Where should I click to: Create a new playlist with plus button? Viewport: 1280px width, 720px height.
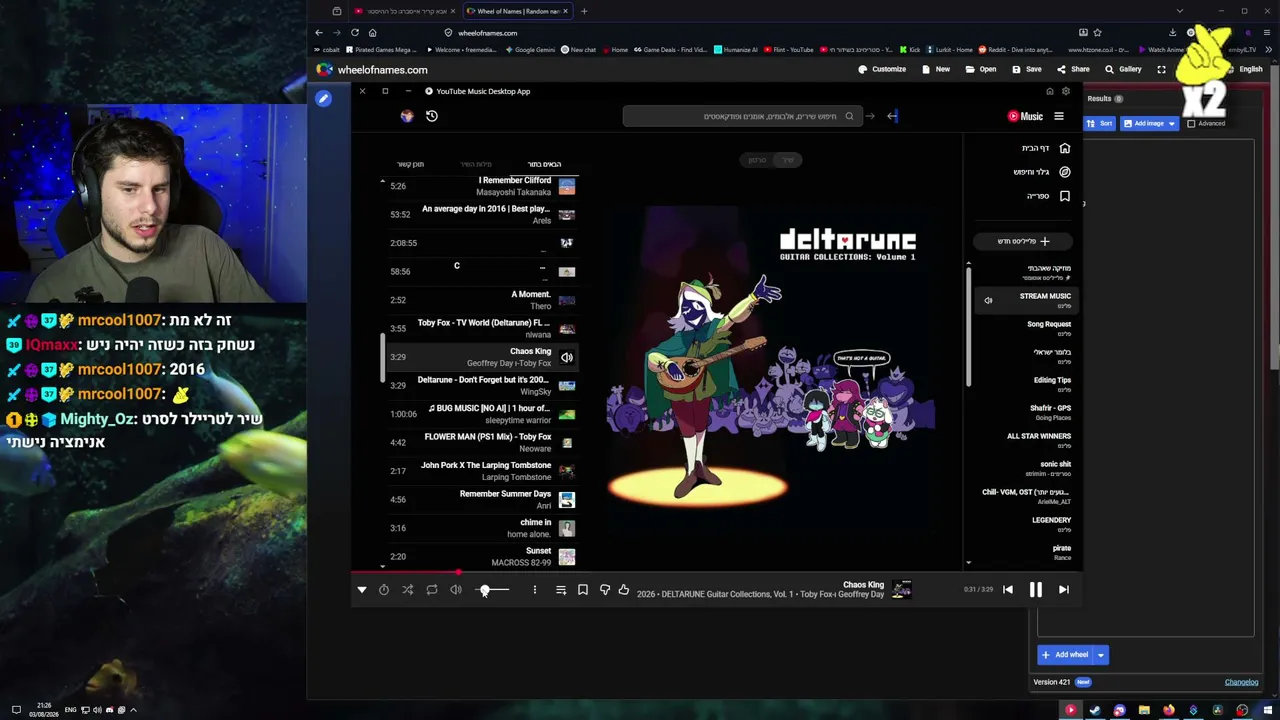1024,241
